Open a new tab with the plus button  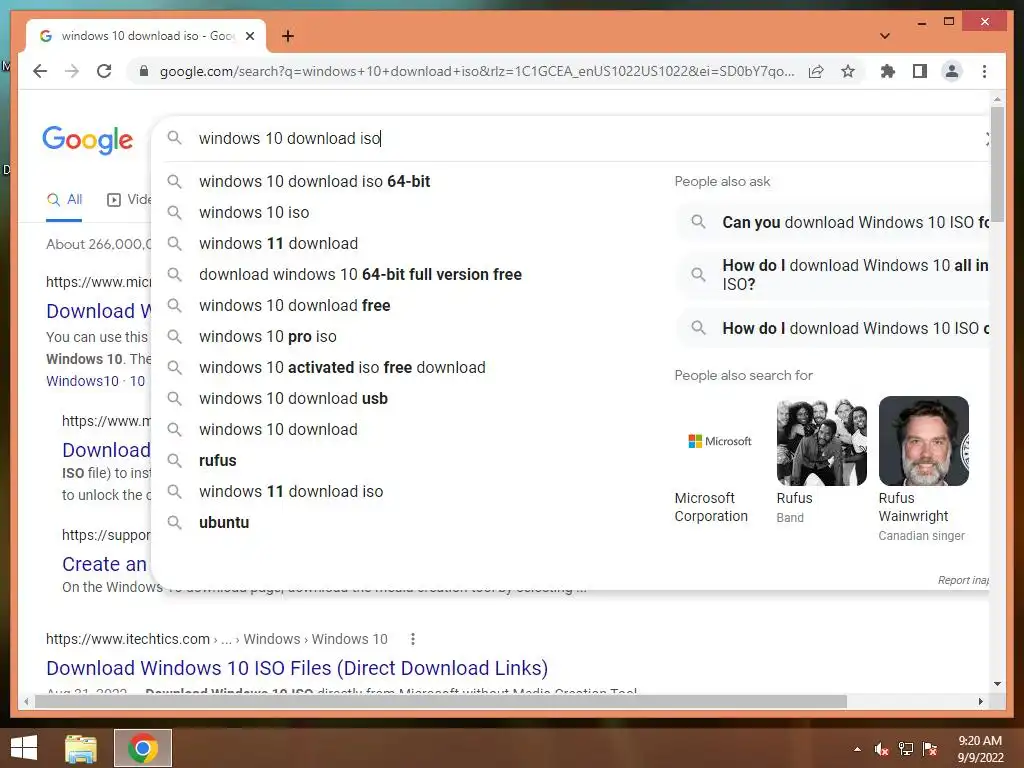287,36
